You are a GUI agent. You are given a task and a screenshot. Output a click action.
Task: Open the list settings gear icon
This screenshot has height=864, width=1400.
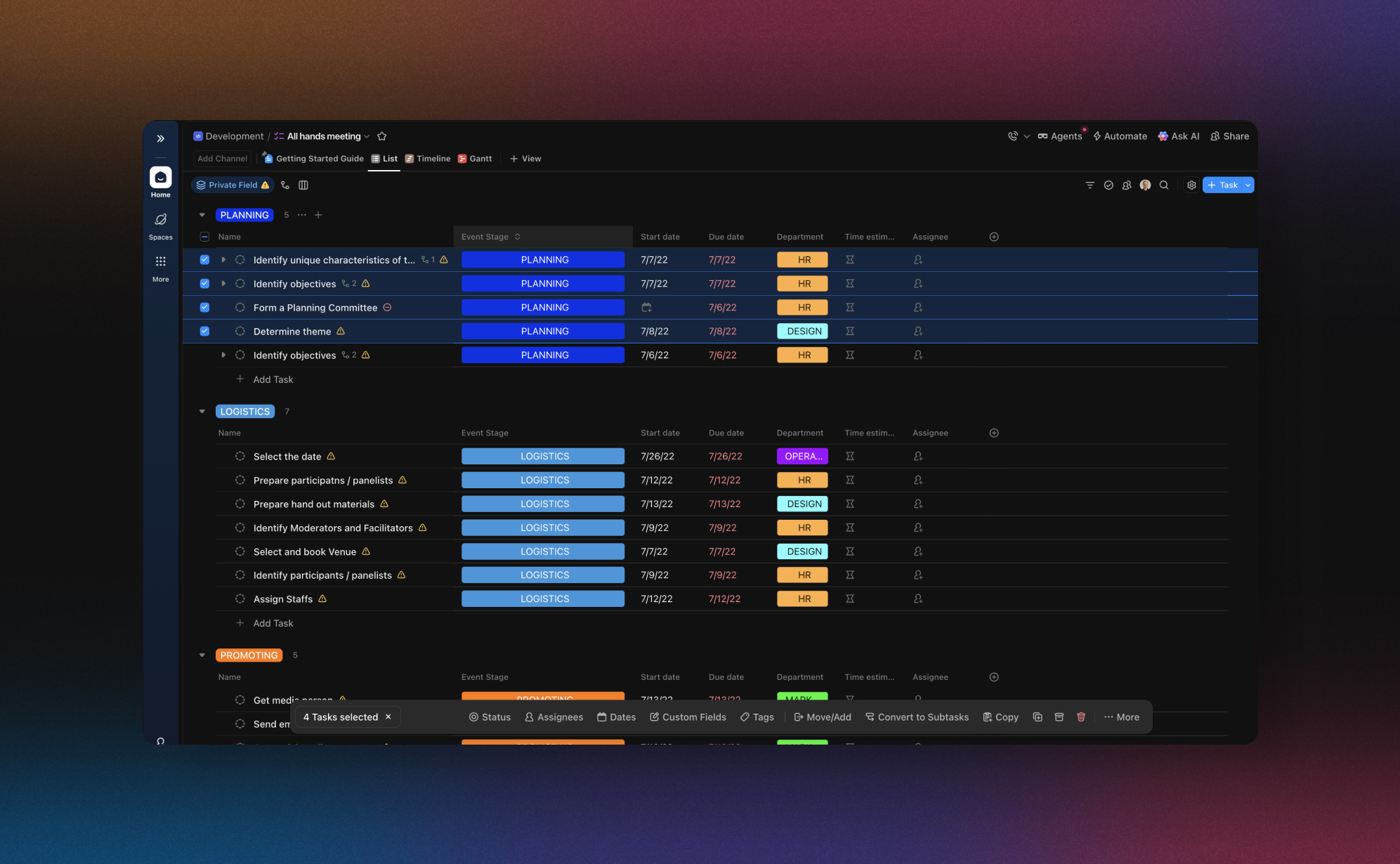pyautogui.click(x=1191, y=185)
